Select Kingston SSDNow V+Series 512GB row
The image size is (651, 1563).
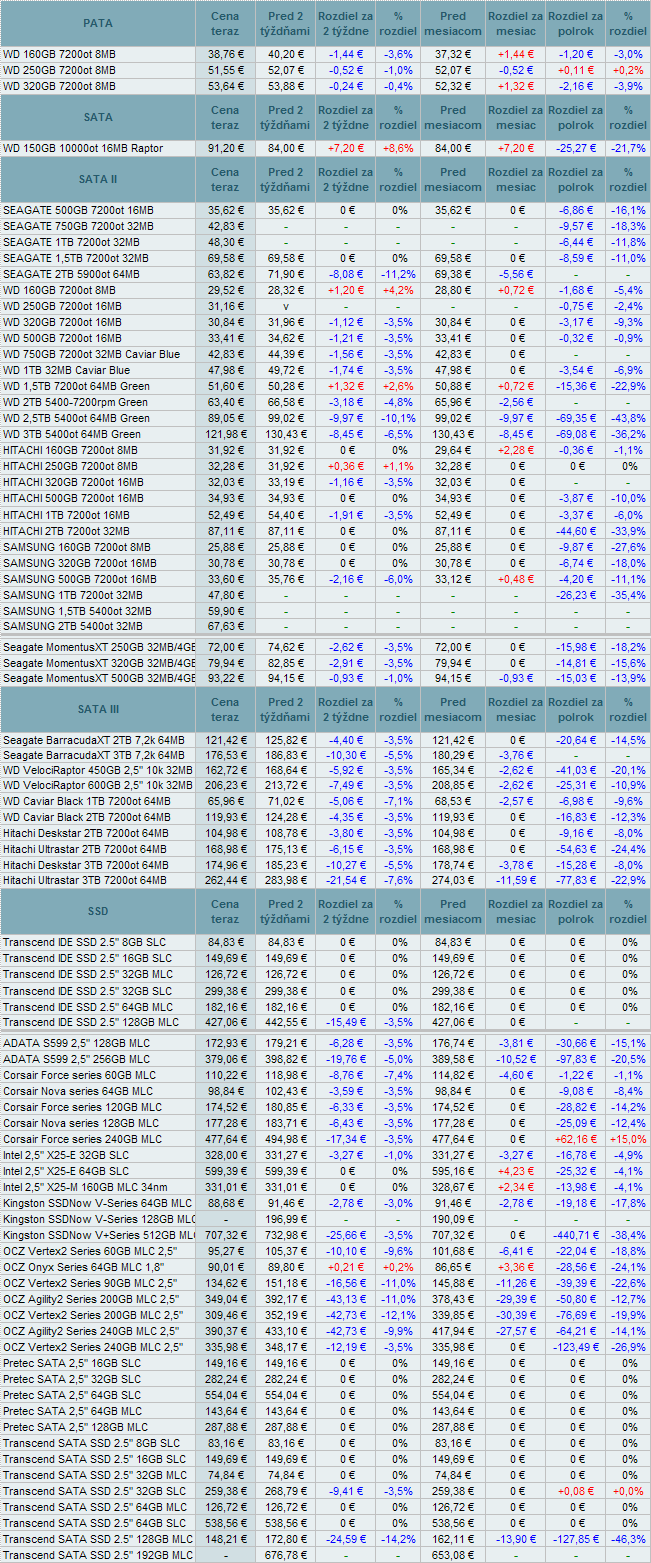(99, 1235)
